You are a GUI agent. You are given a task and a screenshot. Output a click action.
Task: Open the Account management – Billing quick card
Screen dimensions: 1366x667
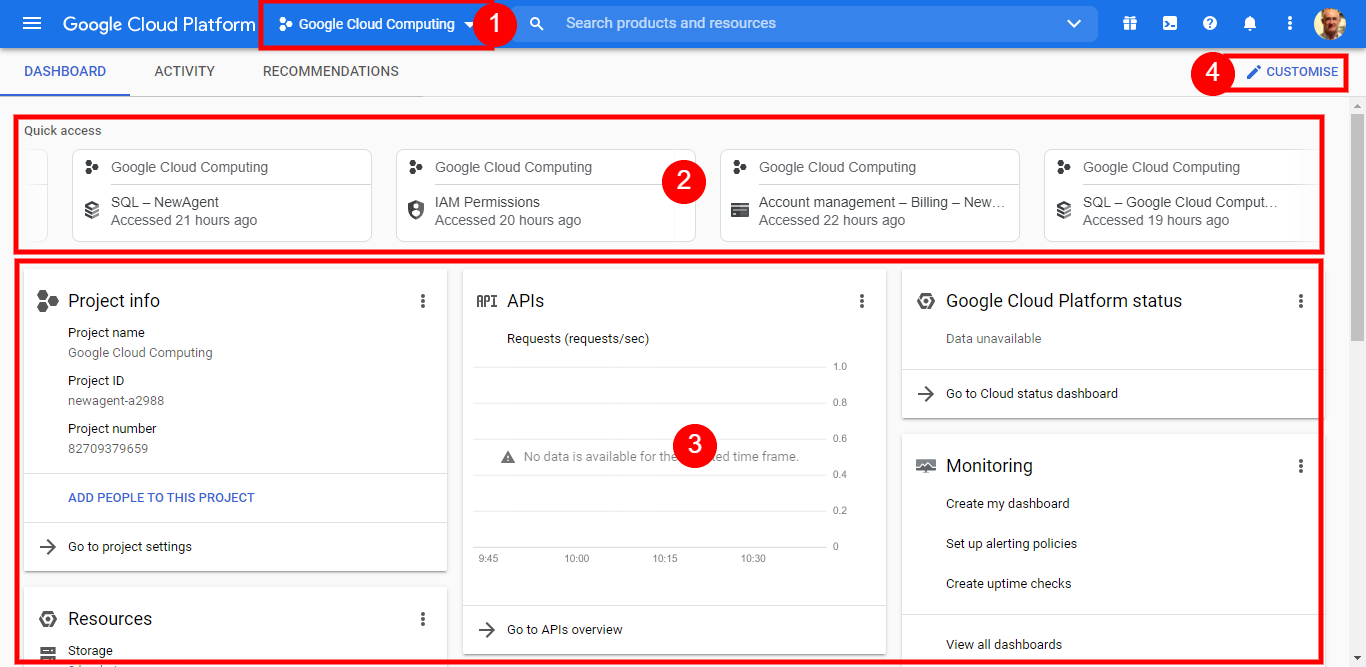pos(870,196)
